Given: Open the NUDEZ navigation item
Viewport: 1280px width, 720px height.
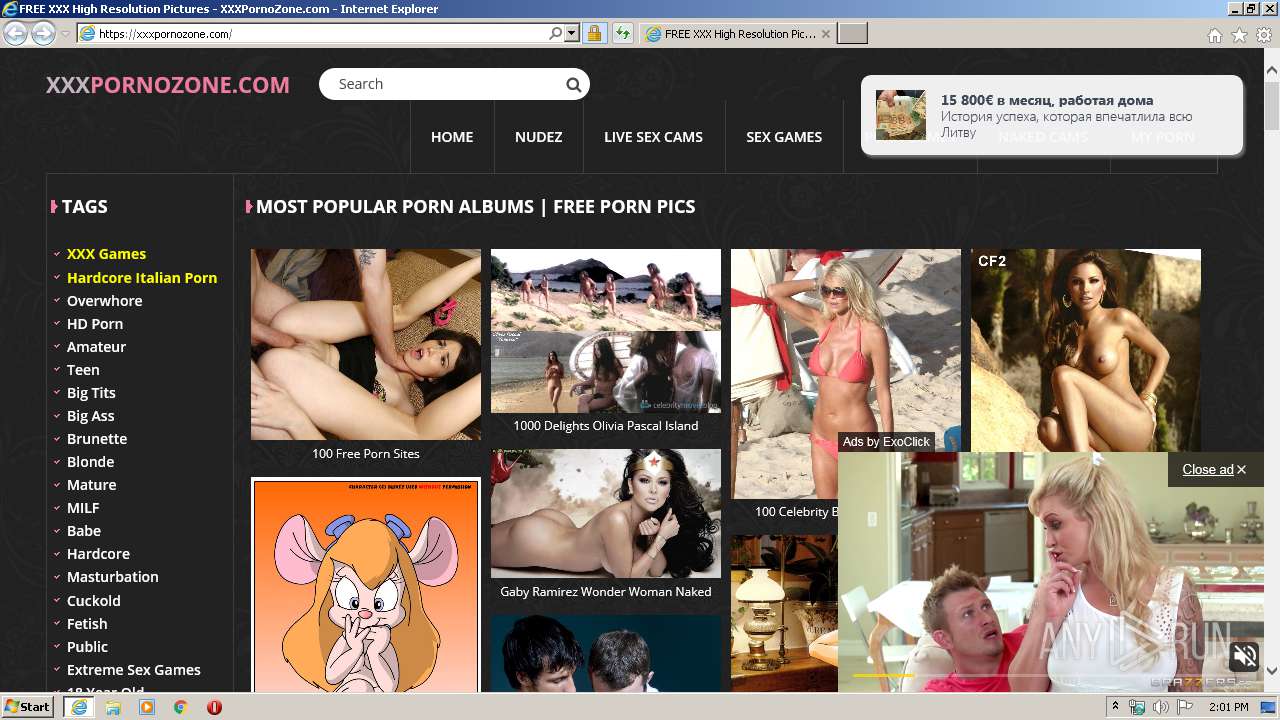Looking at the screenshot, I should coord(539,137).
